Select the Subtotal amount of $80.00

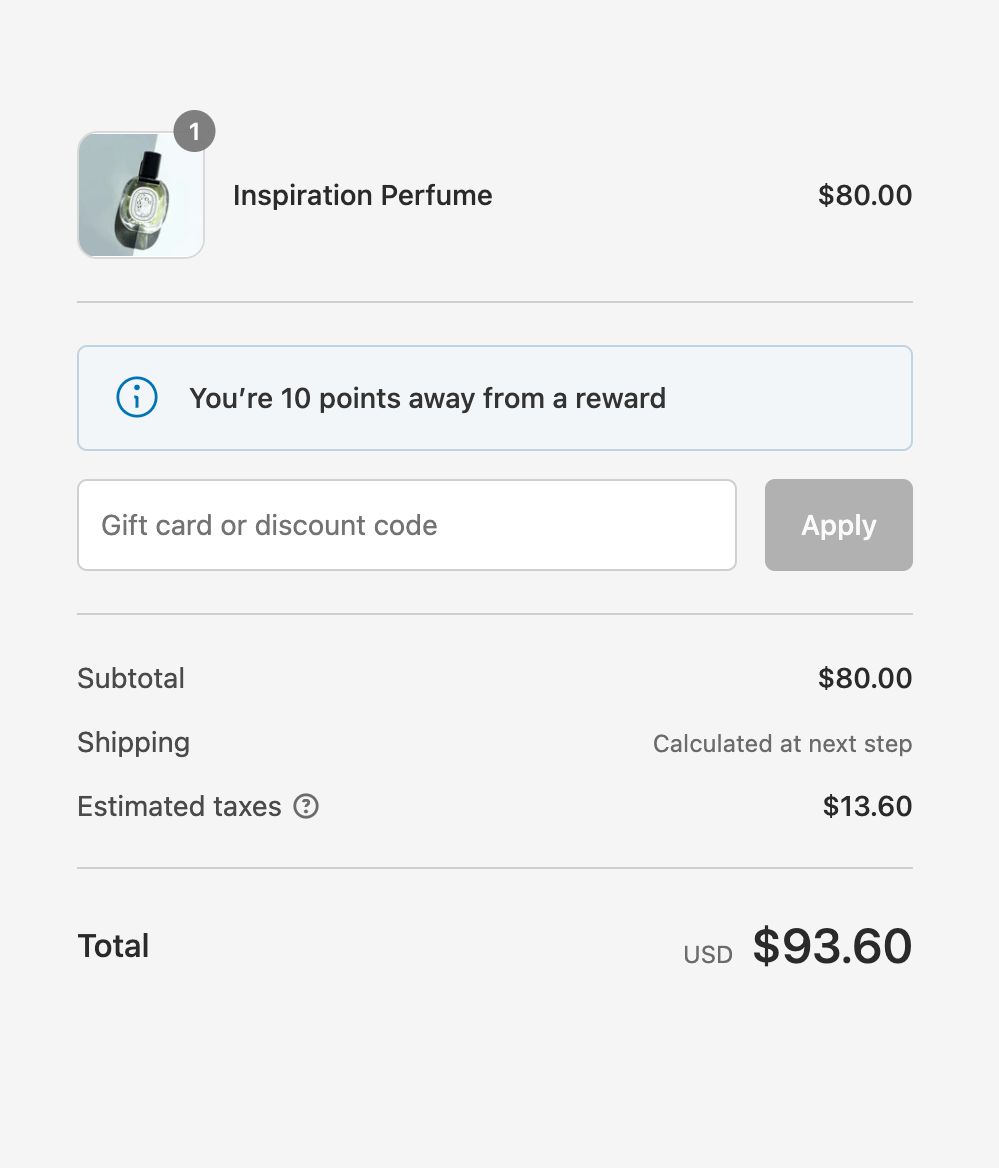pyautogui.click(x=865, y=678)
